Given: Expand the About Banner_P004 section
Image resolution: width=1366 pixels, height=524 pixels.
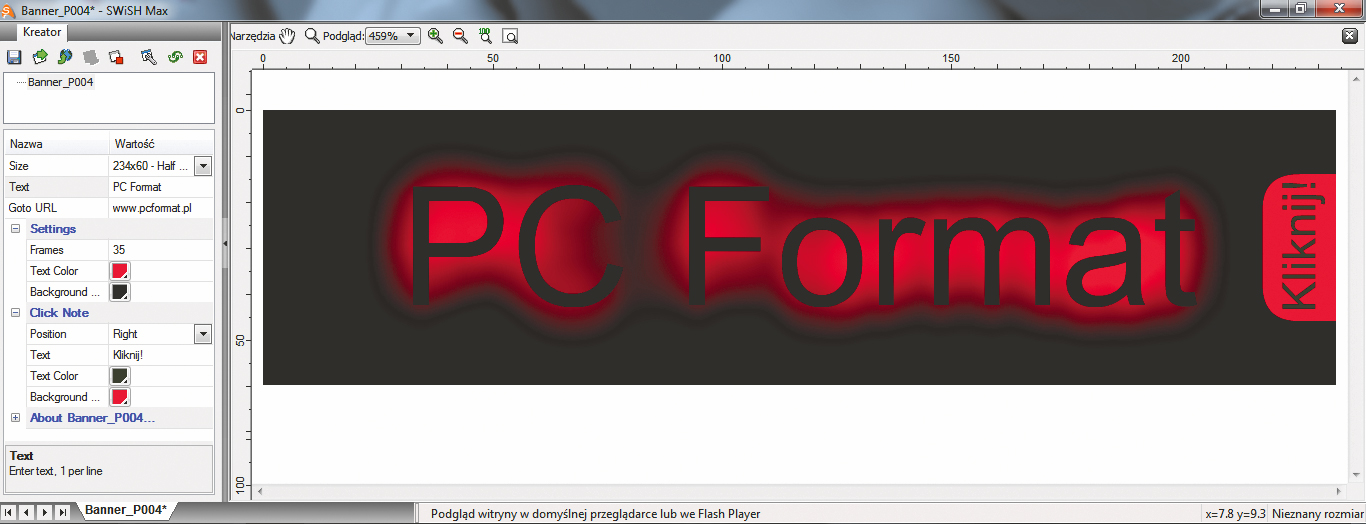Looking at the screenshot, I should pos(15,418).
